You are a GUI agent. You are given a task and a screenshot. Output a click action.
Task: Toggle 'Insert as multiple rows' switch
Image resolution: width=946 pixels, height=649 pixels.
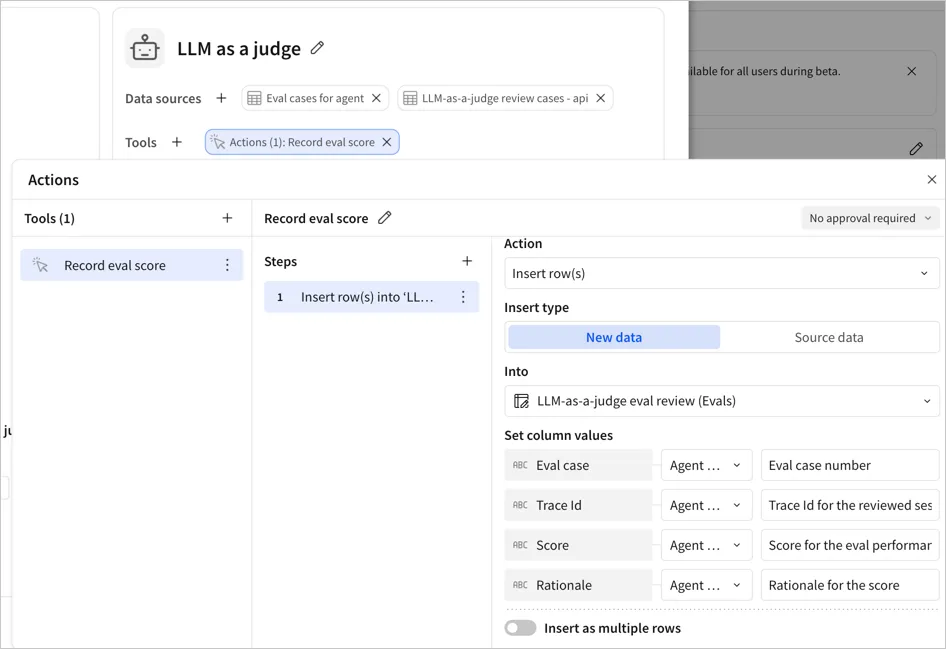point(521,628)
